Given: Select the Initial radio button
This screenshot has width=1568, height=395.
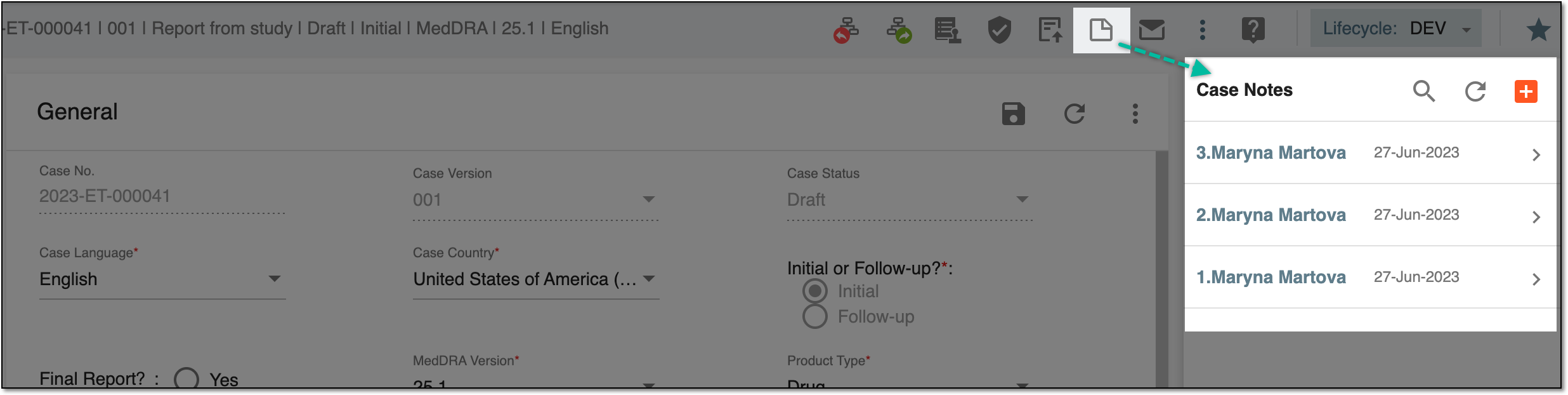Looking at the screenshot, I should 815,291.
